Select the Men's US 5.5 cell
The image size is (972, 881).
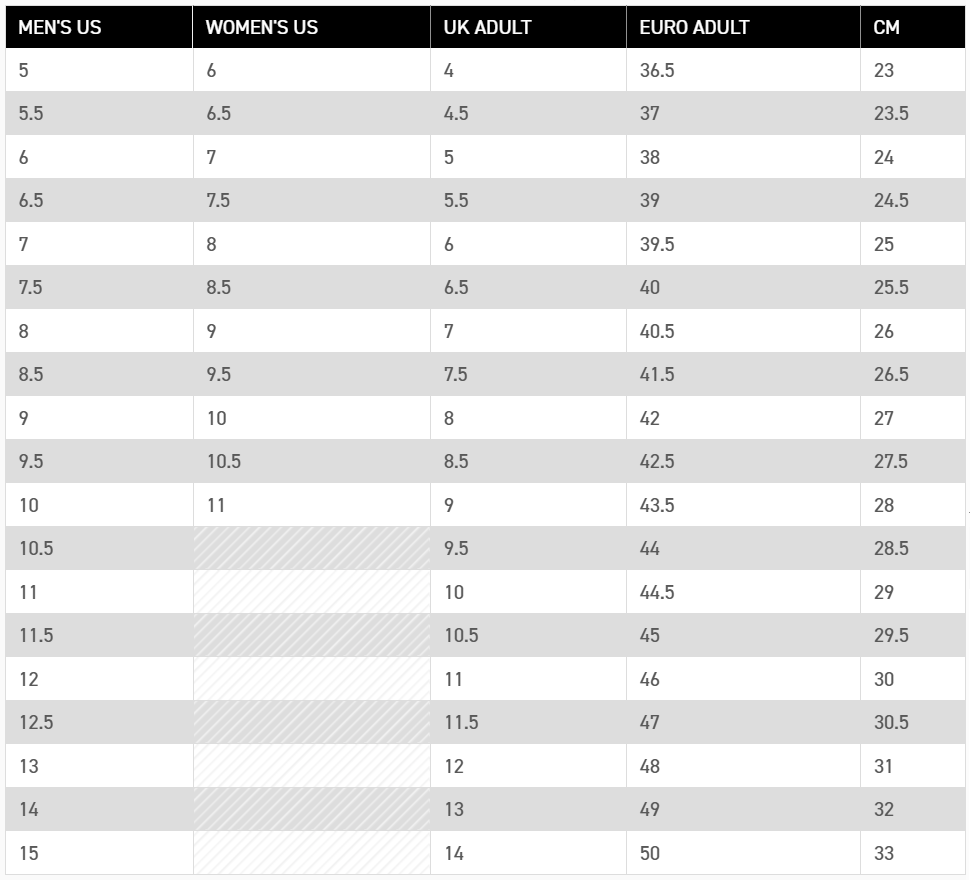99,113
